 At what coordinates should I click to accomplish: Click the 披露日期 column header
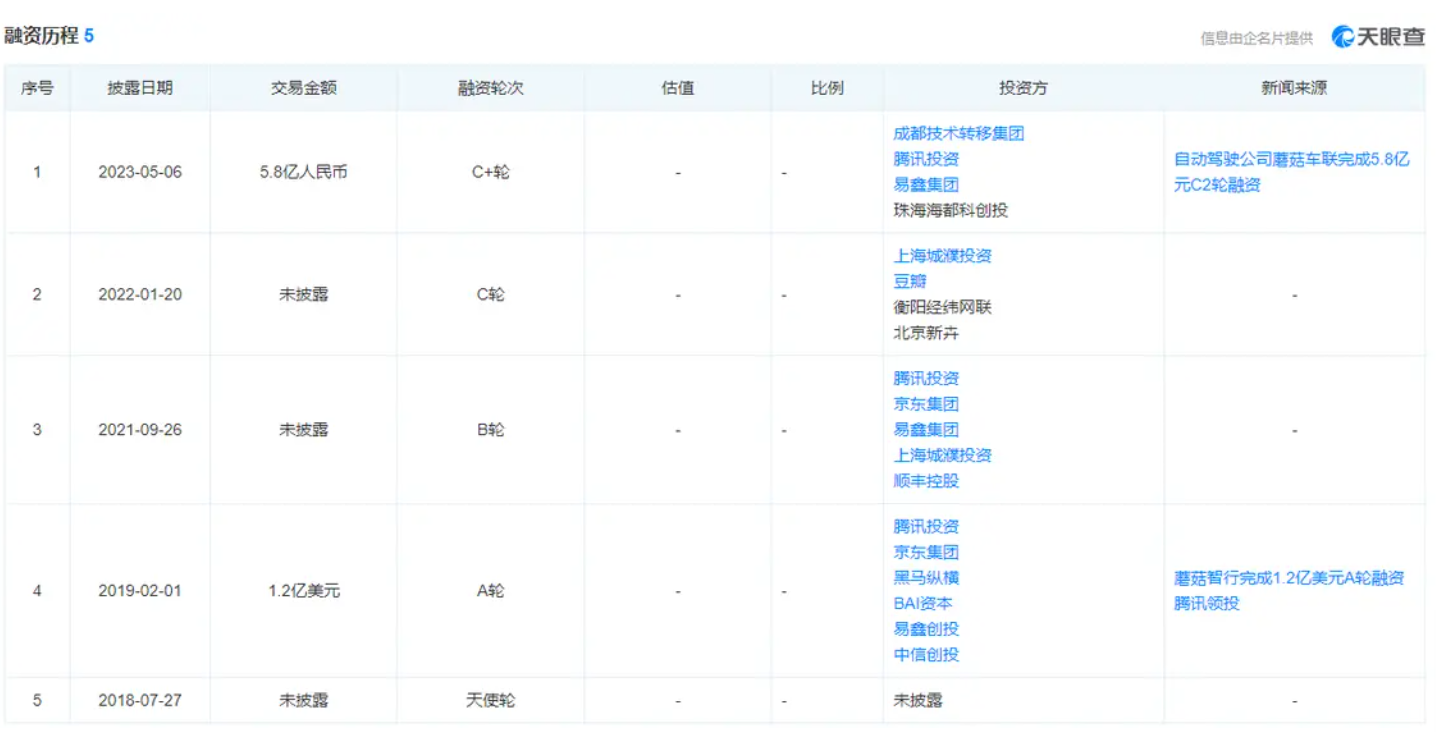pos(140,88)
